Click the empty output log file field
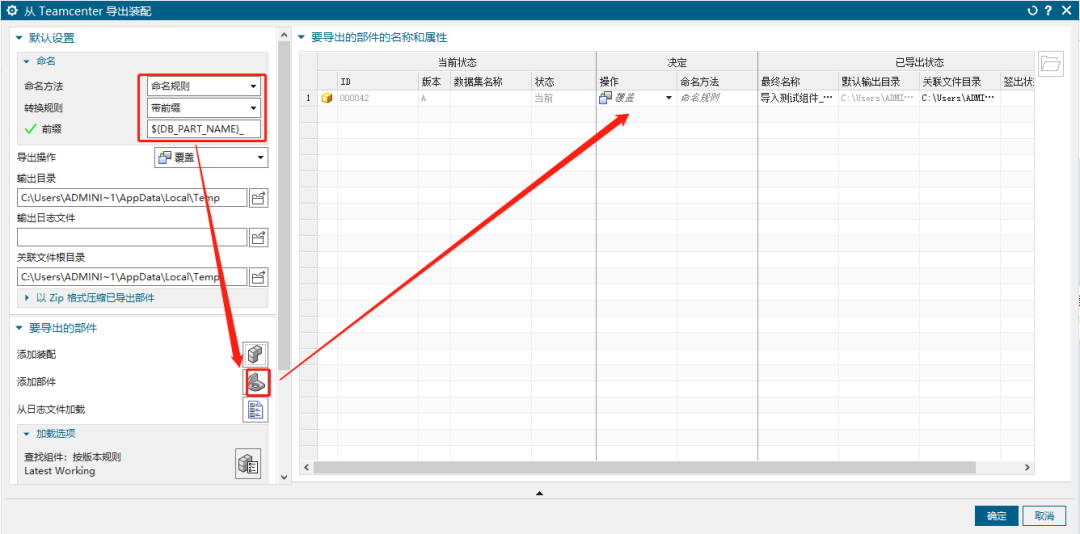 pyautogui.click(x=132, y=238)
